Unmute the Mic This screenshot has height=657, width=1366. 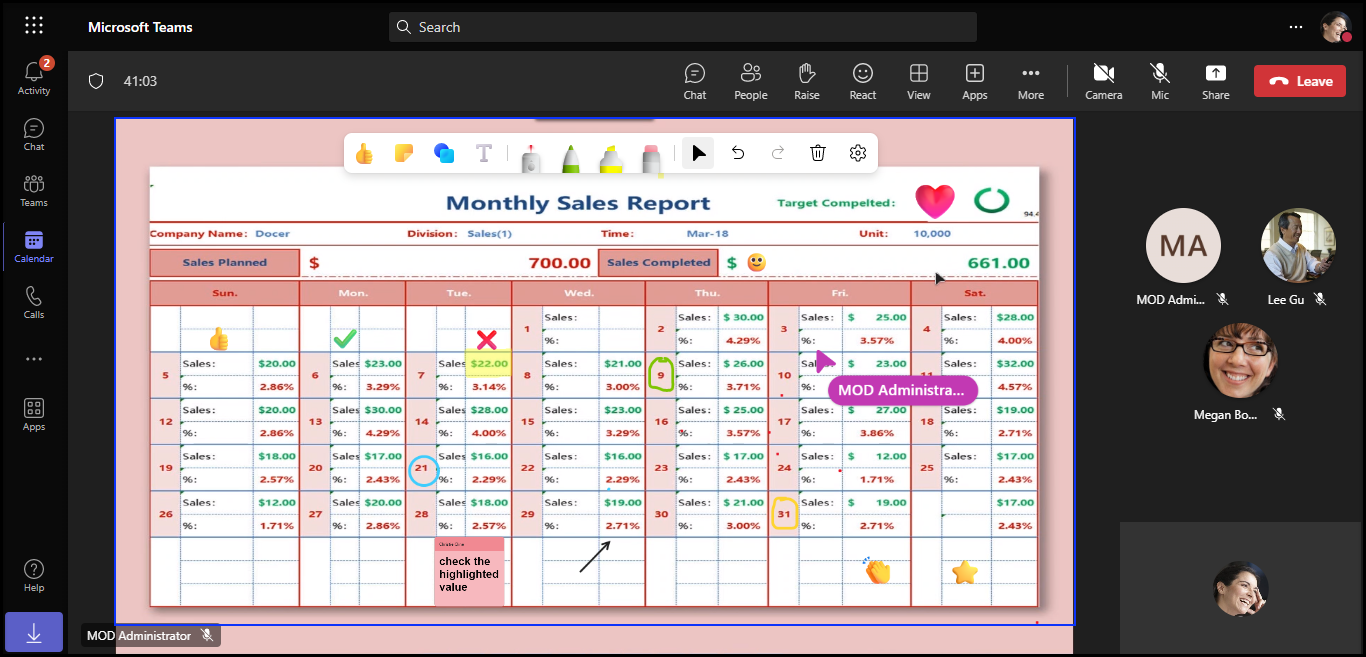tap(1160, 81)
